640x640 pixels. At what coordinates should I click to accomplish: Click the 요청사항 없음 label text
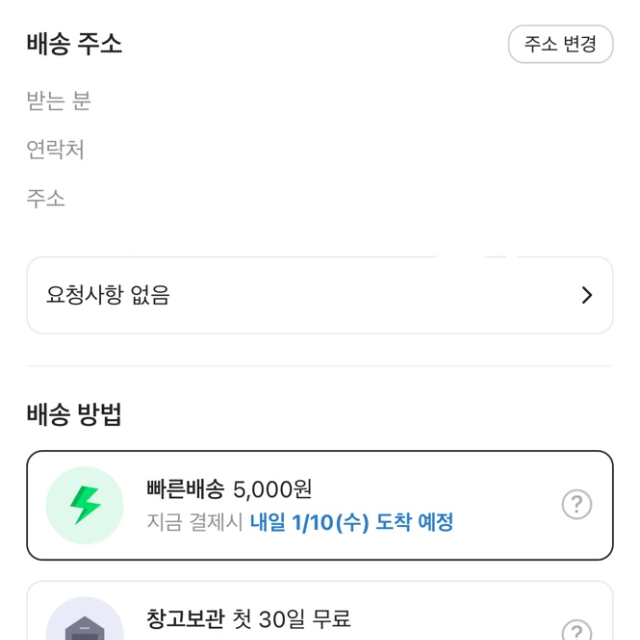[108, 295]
